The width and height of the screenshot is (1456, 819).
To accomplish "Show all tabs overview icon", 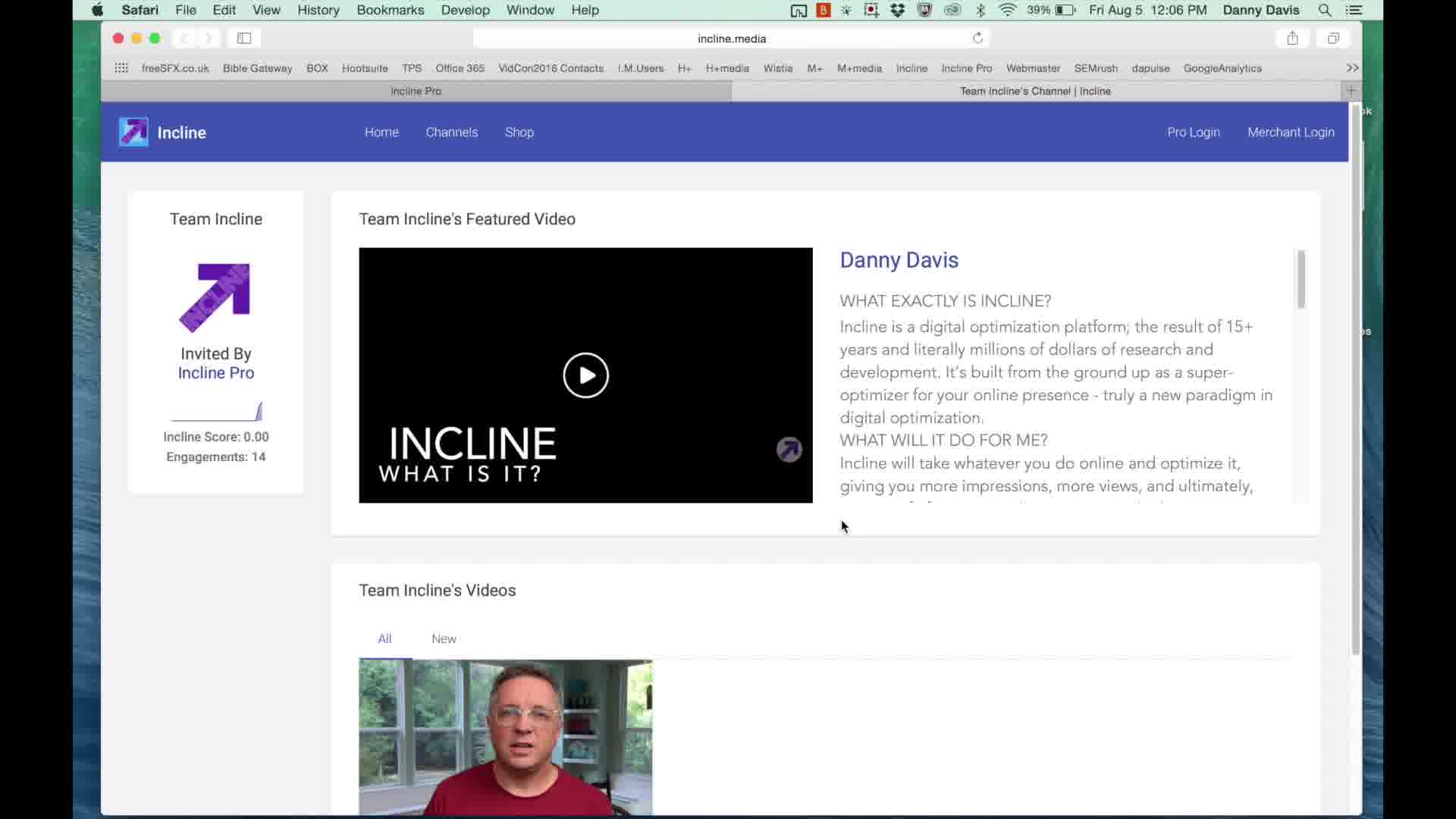I will coord(1333,38).
